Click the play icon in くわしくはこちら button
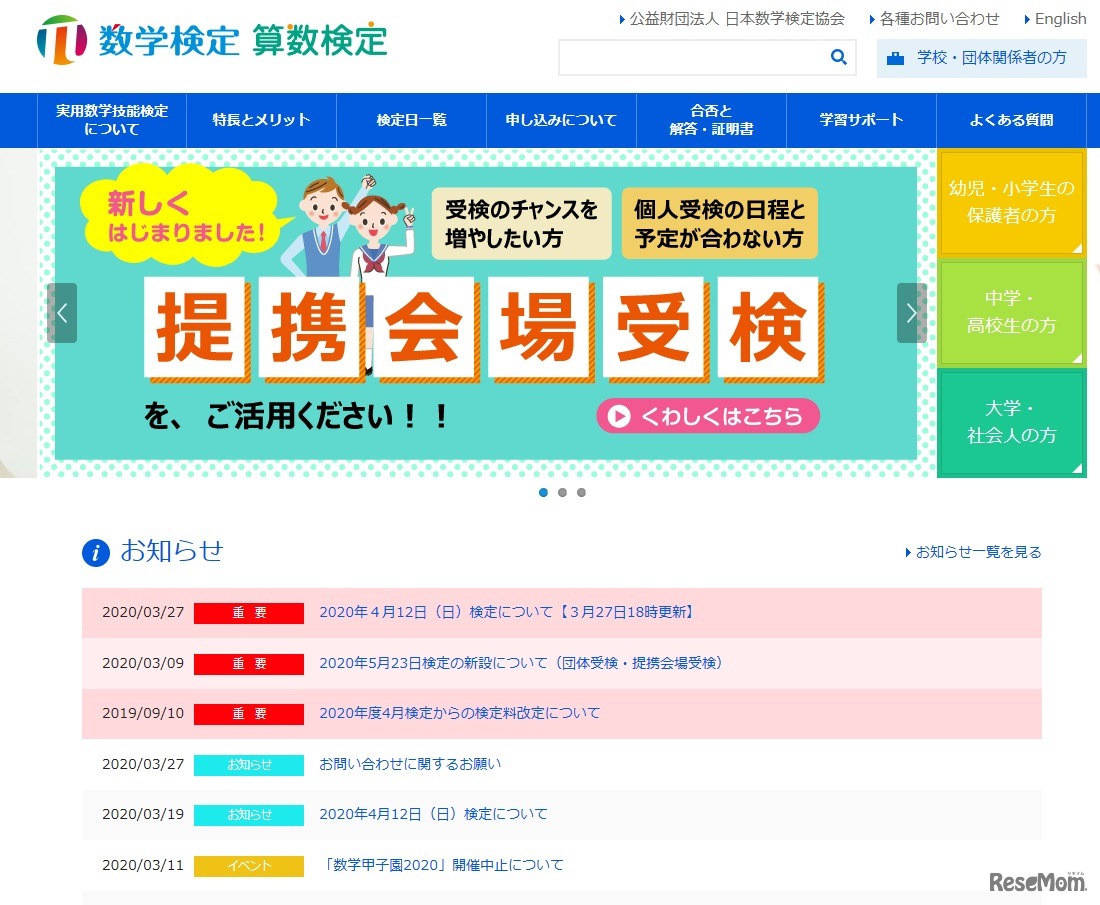1100x905 pixels. click(622, 416)
